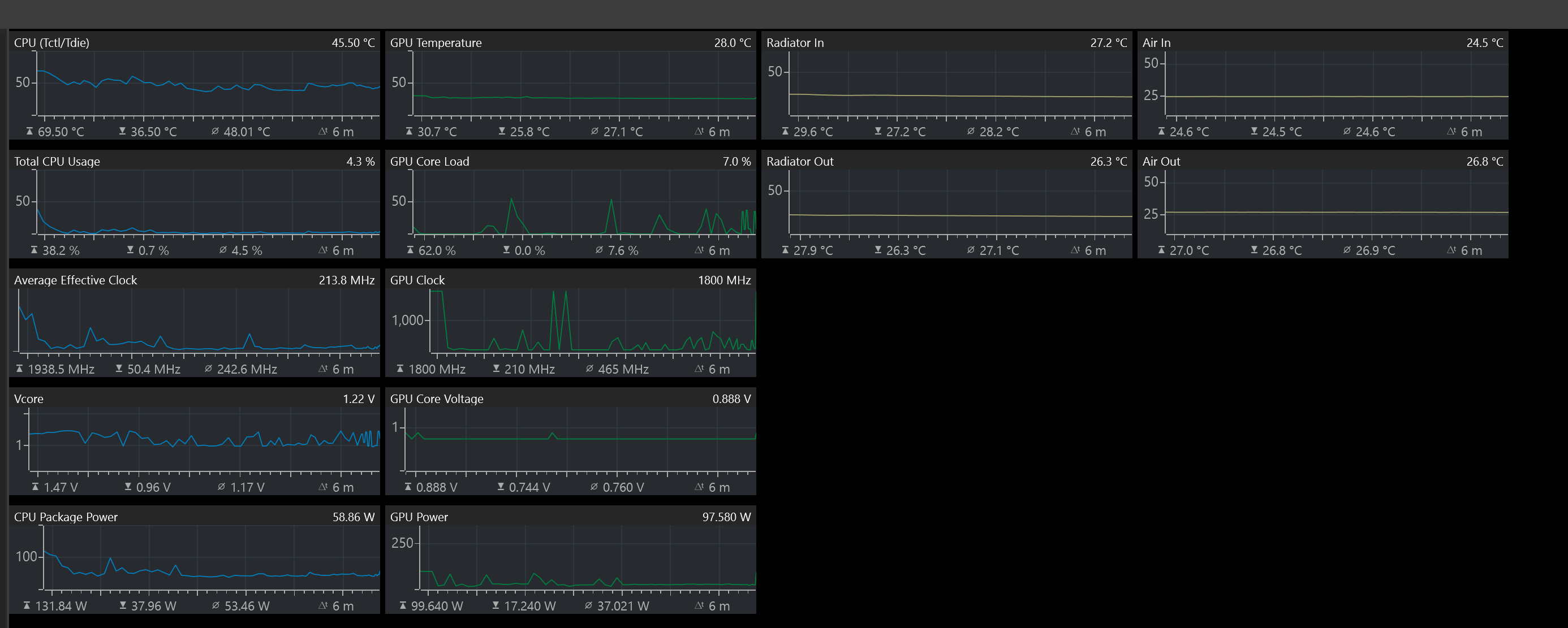Click the Radiator Out panel title
Screen dimensions: 1568x628
[799, 161]
